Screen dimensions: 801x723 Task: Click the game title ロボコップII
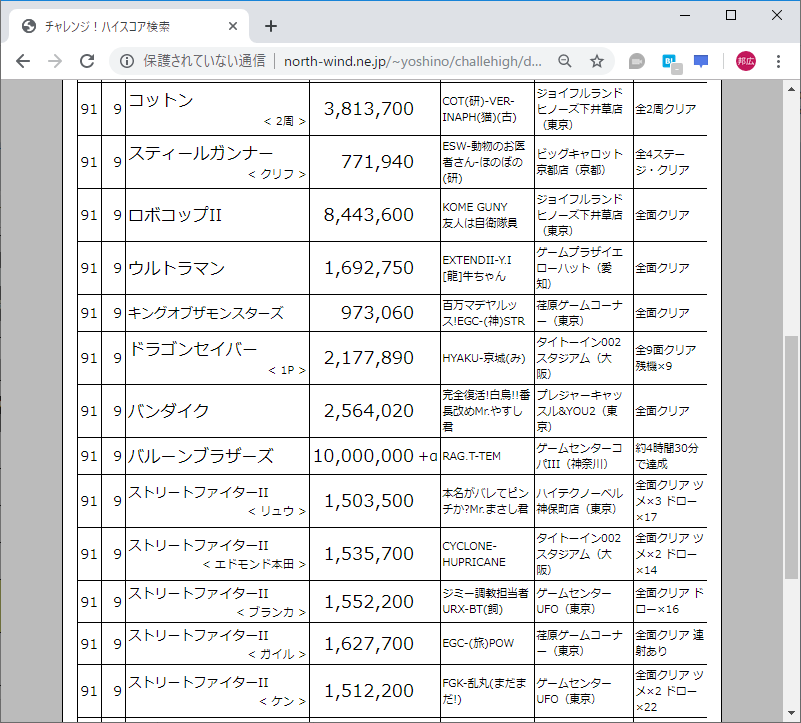tap(175, 215)
